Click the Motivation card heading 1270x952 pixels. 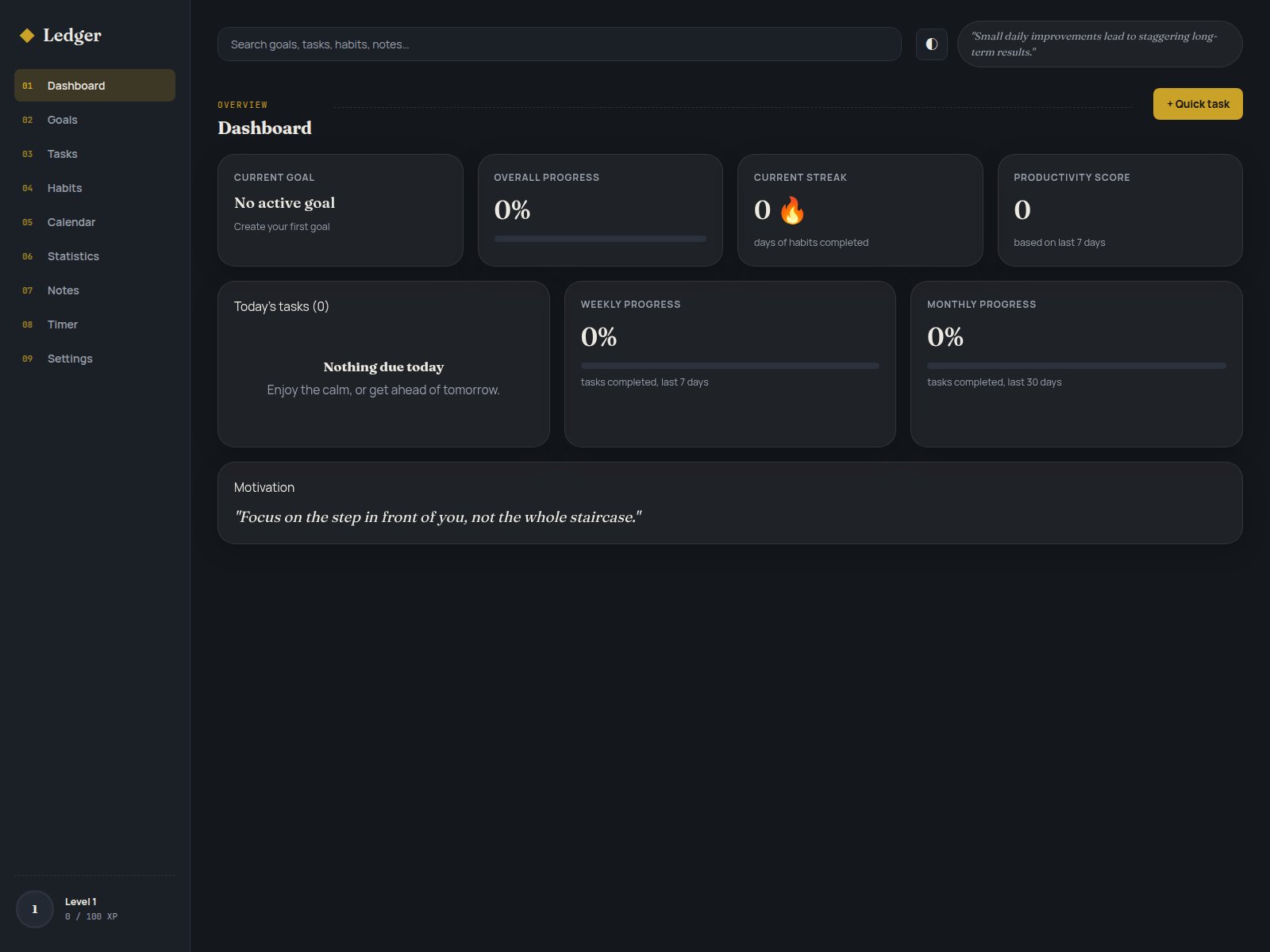pos(264,487)
